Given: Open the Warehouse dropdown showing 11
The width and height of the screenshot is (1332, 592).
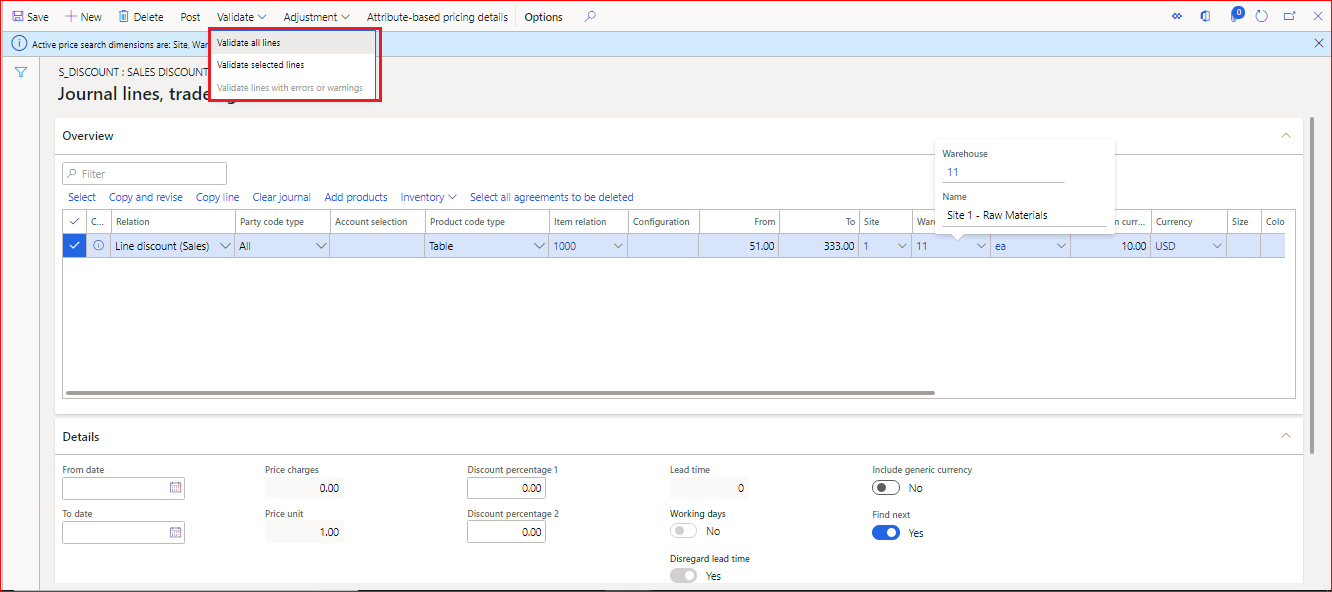Looking at the screenshot, I should tap(981, 246).
